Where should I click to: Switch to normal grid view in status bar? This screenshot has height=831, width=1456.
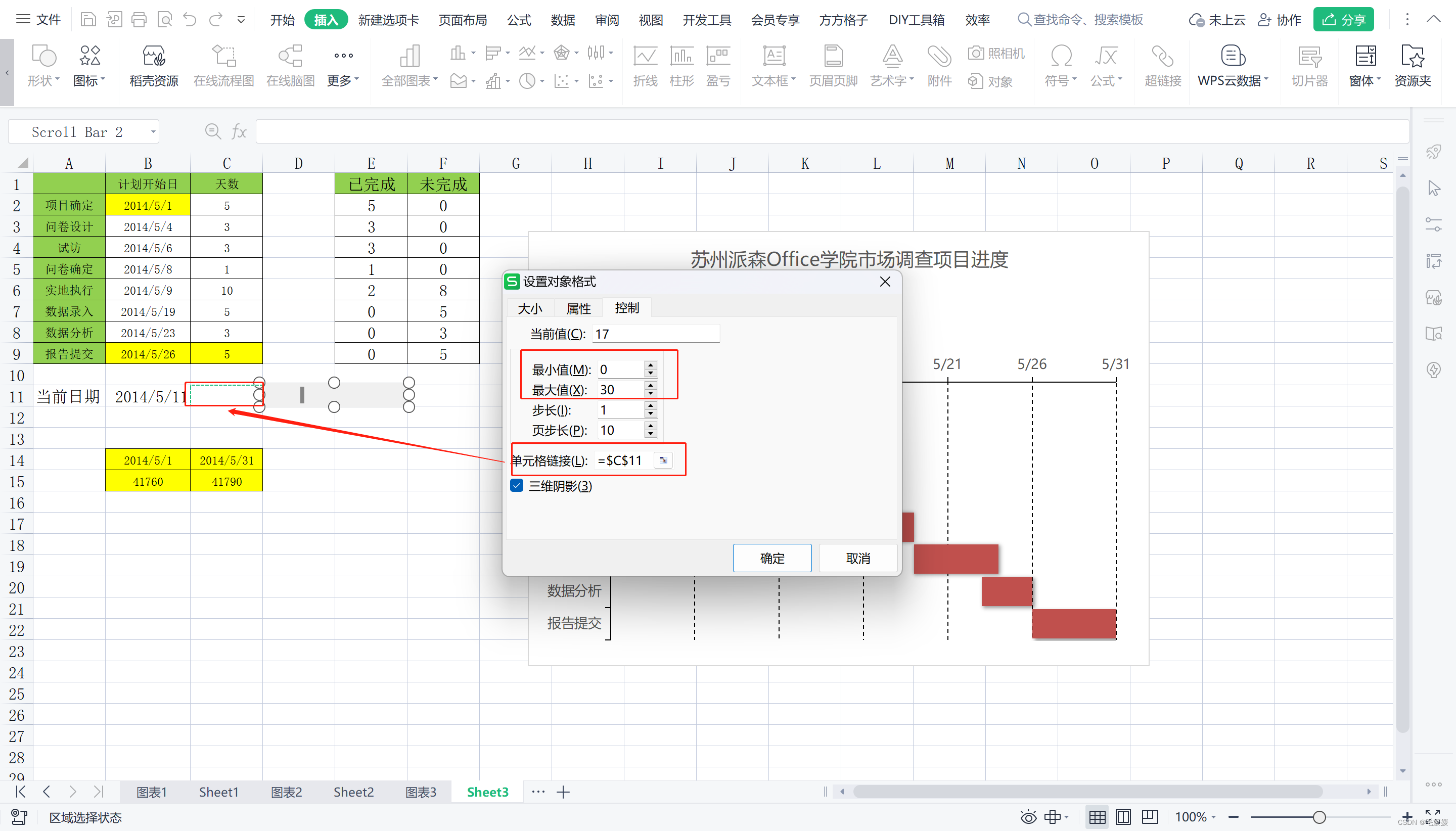1097,817
